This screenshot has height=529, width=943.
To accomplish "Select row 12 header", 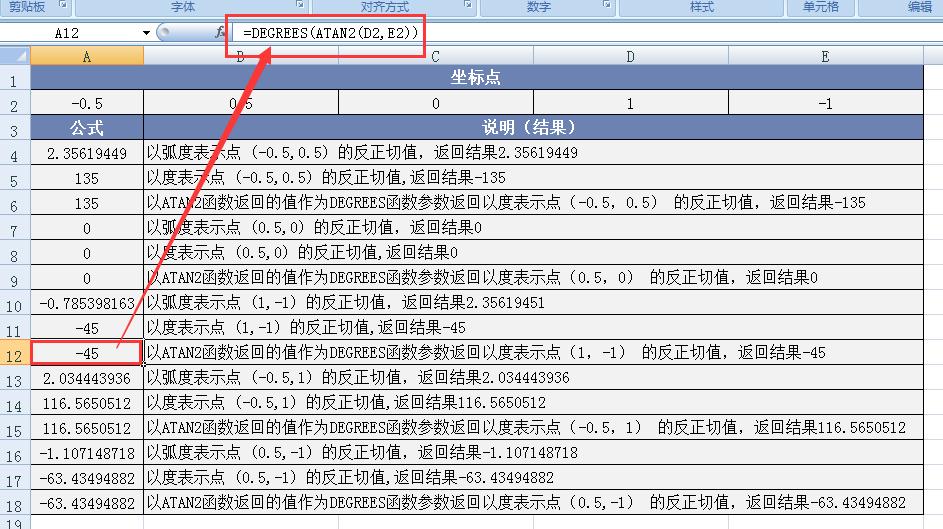I will click(x=15, y=353).
